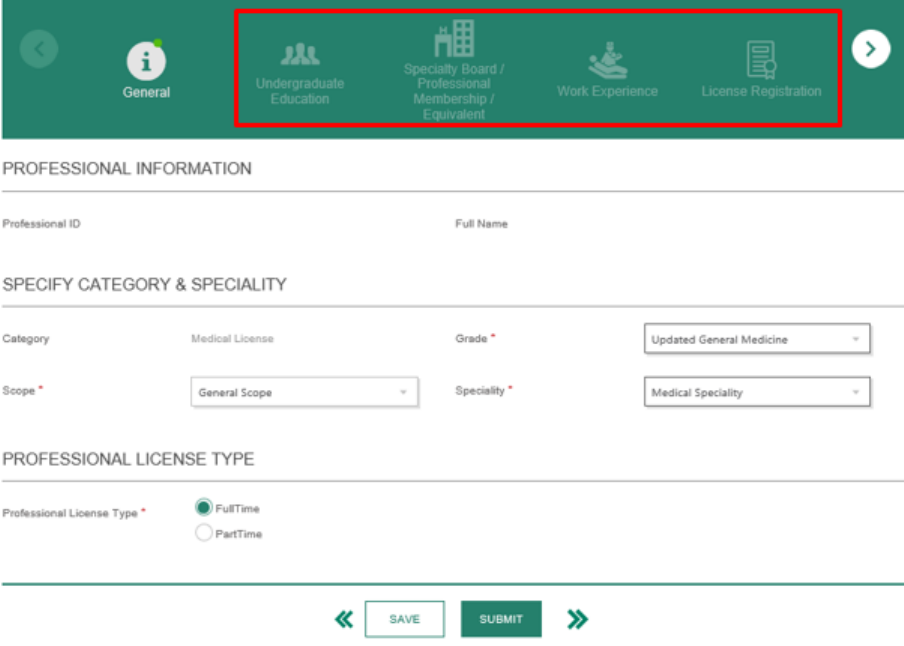Select FullTime license type

[x=204, y=508]
